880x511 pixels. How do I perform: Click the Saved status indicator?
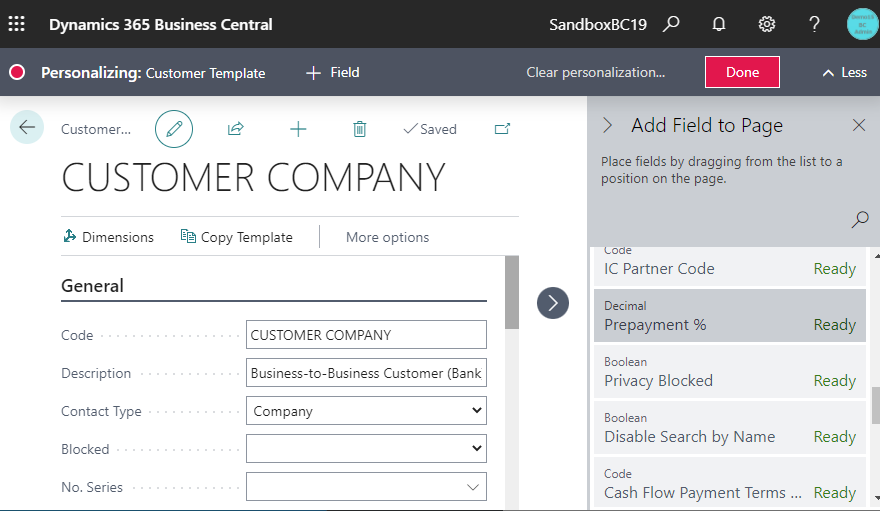(430, 129)
